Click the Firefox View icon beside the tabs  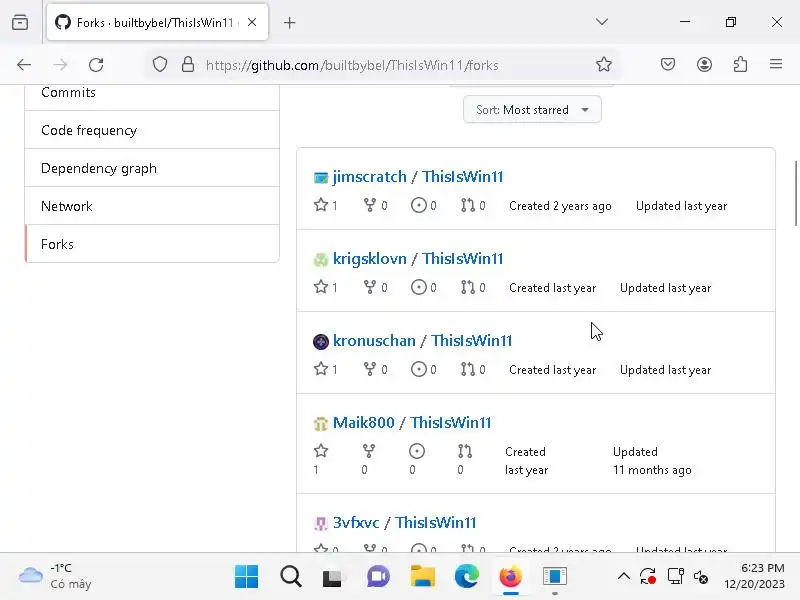coord(20,22)
